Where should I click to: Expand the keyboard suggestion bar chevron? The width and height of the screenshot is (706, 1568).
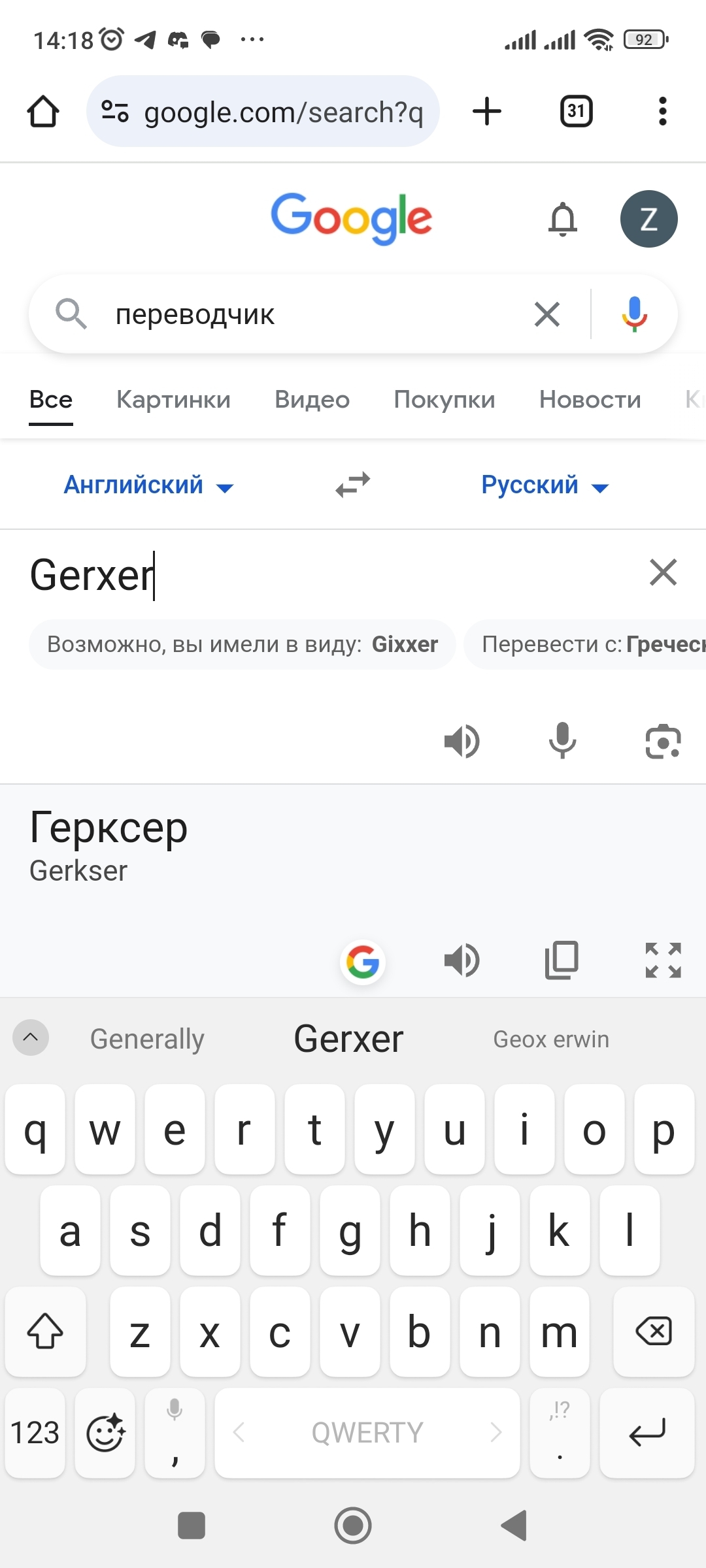point(31,1037)
